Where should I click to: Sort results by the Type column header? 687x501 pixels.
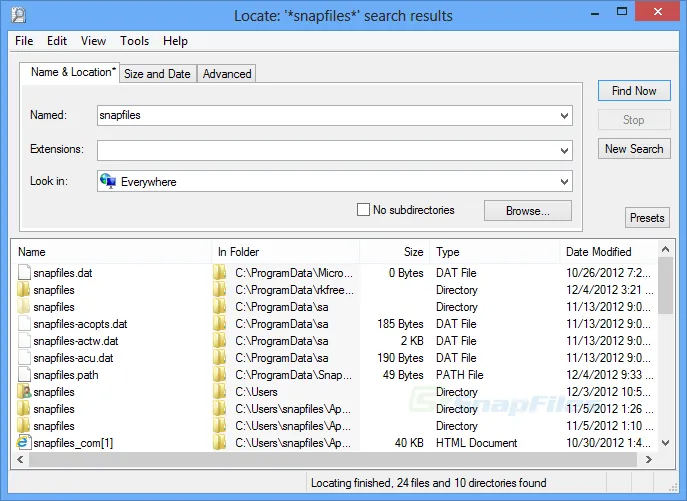click(x=495, y=252)
